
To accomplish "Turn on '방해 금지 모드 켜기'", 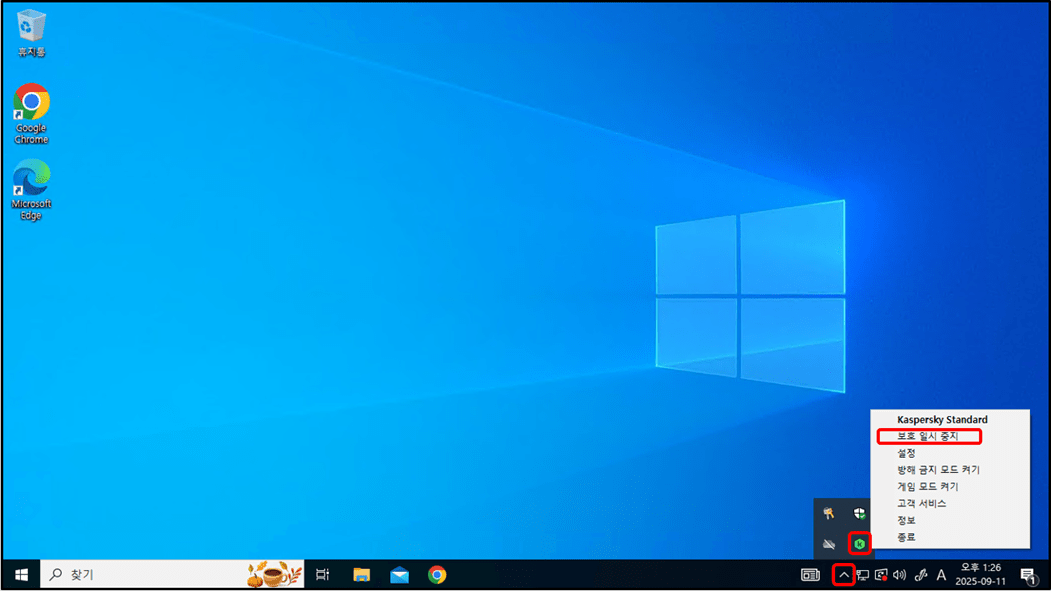I will (x=938, y=470).
